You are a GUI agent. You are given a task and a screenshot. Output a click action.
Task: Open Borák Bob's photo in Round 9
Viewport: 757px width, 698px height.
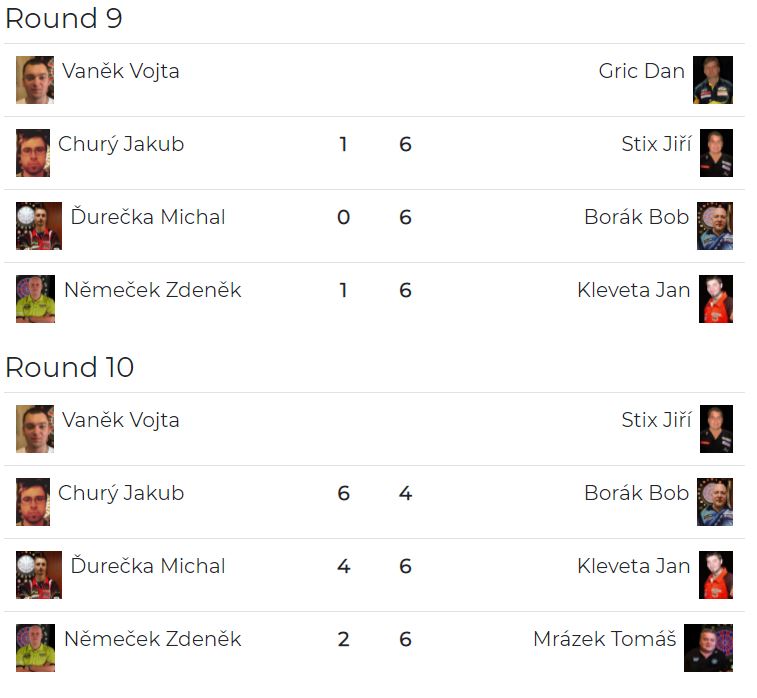pyautogui.click(x=715, y=226)
